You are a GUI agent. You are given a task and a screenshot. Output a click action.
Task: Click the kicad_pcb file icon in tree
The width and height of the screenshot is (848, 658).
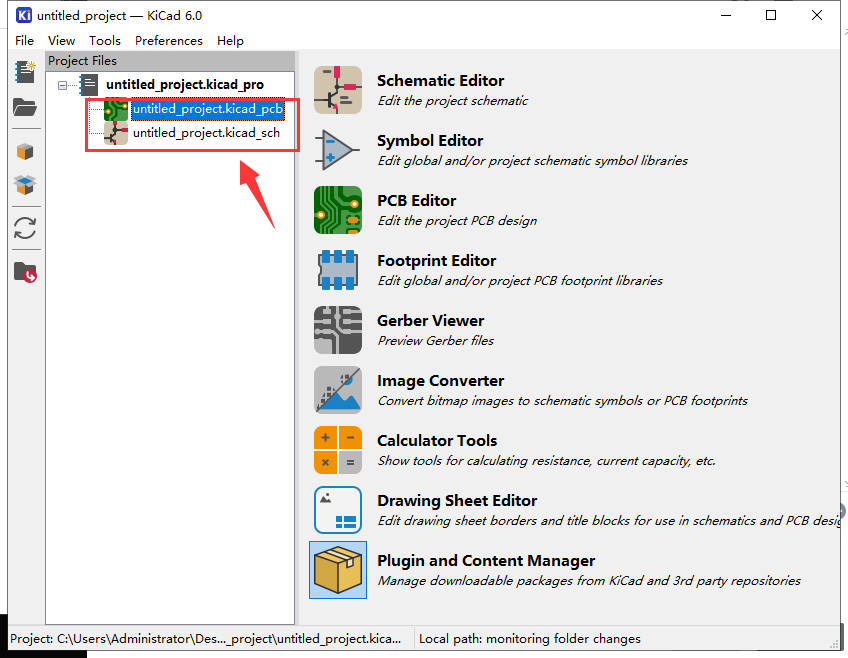pyautogui.click(x=116, y=109)
